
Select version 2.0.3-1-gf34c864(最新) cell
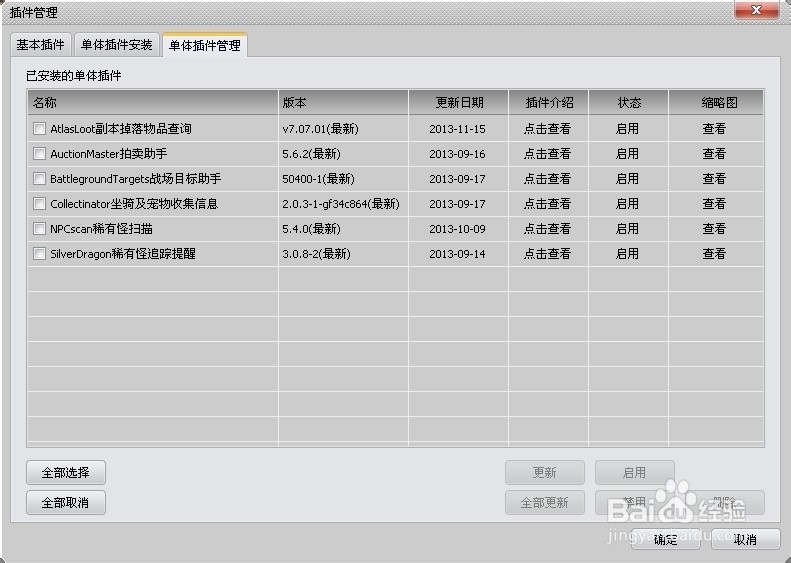point(341,204)
